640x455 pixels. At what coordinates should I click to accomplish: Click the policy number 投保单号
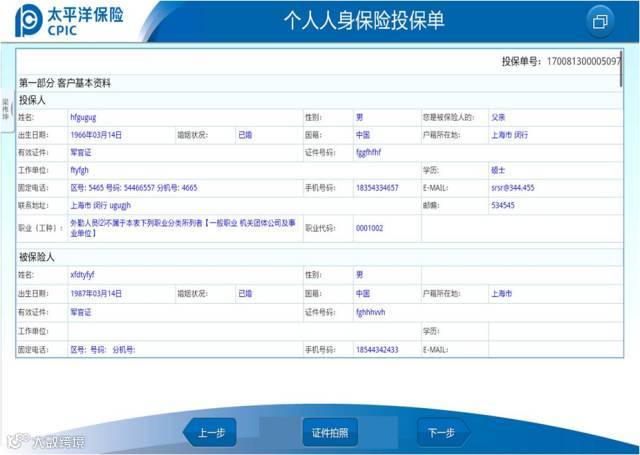561,62
